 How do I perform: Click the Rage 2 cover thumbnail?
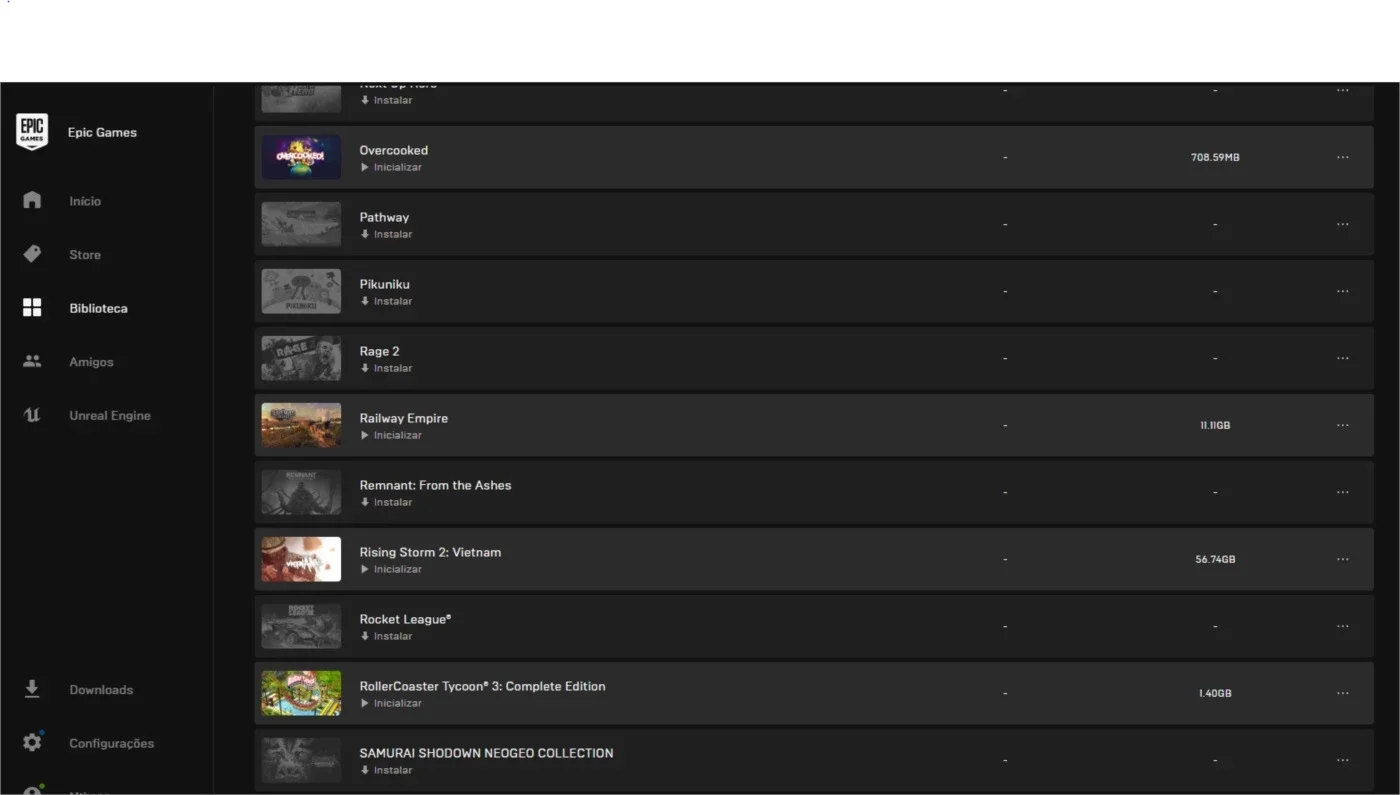pos(301,358)
